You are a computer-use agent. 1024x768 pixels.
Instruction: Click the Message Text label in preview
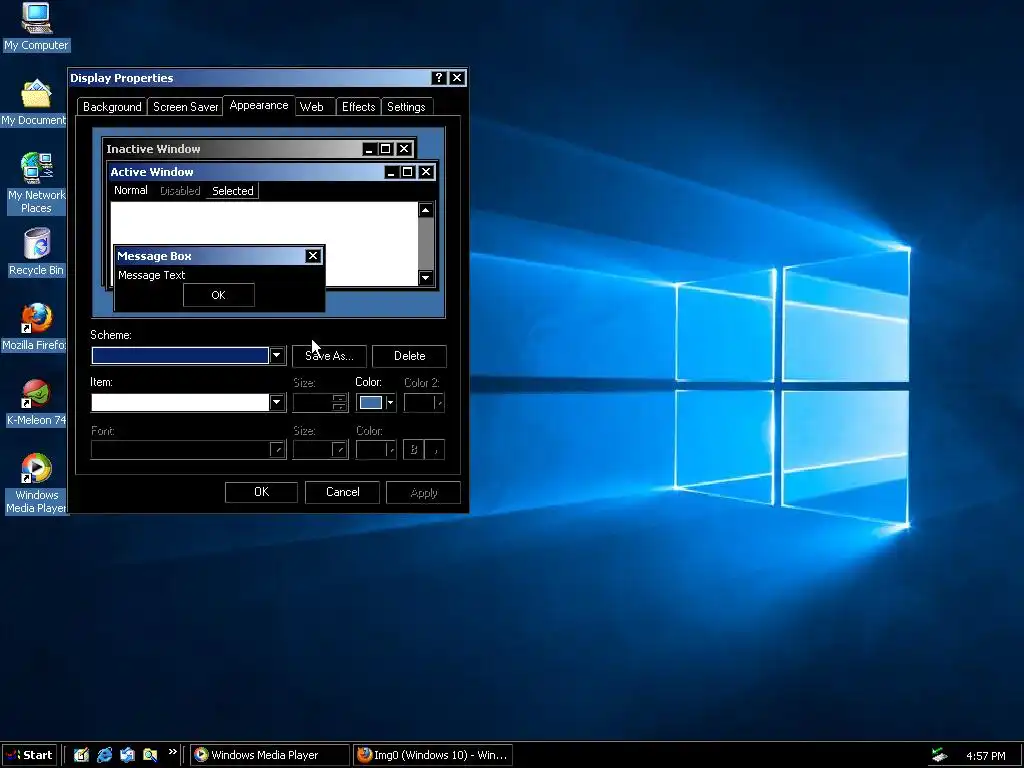point(152,275)
